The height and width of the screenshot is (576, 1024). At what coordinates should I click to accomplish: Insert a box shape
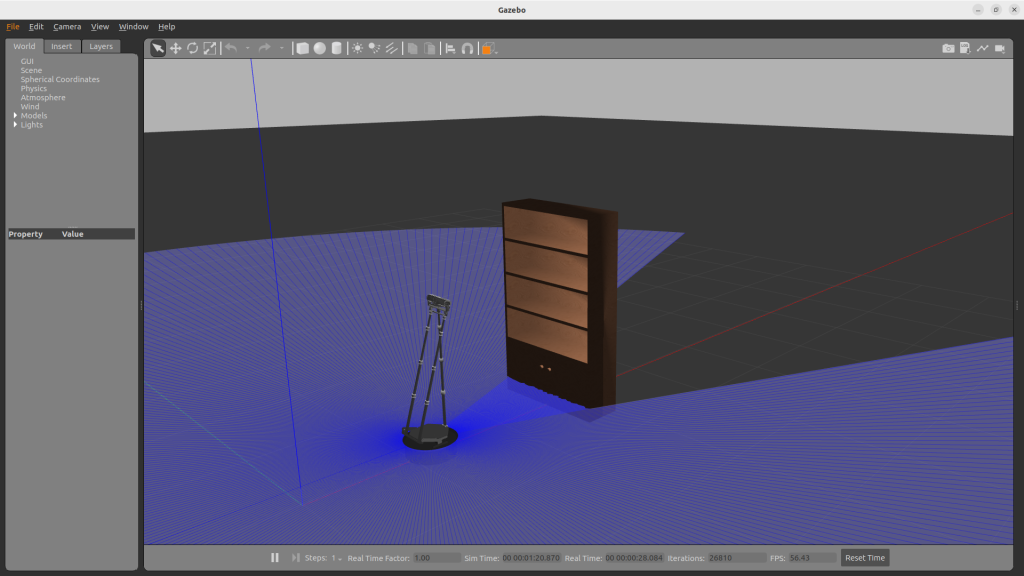pyautogui.click(x=303, y=48)
